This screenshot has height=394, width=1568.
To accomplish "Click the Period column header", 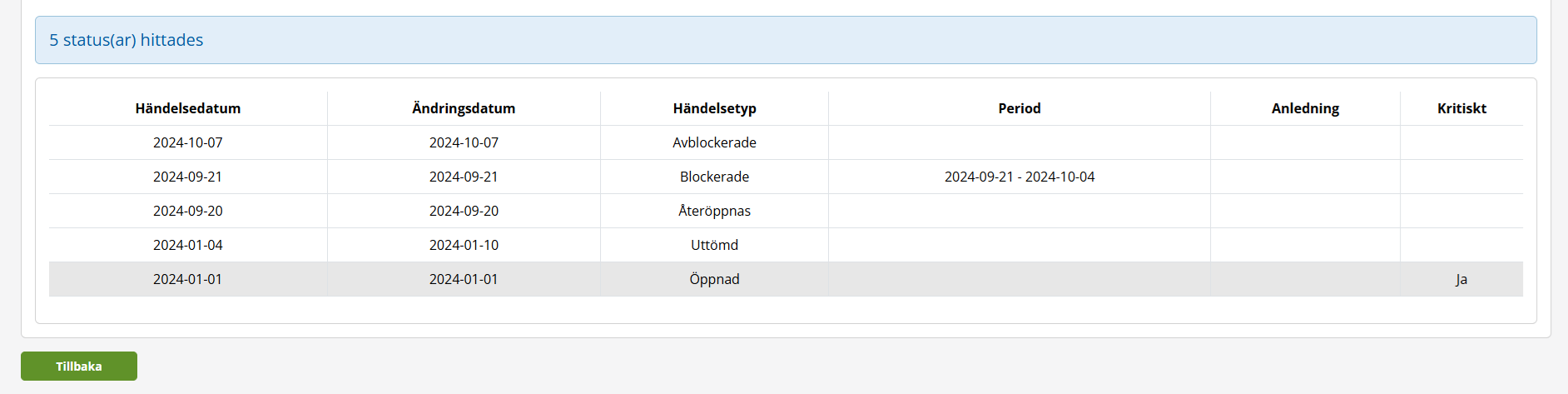I will [1020, 108].
